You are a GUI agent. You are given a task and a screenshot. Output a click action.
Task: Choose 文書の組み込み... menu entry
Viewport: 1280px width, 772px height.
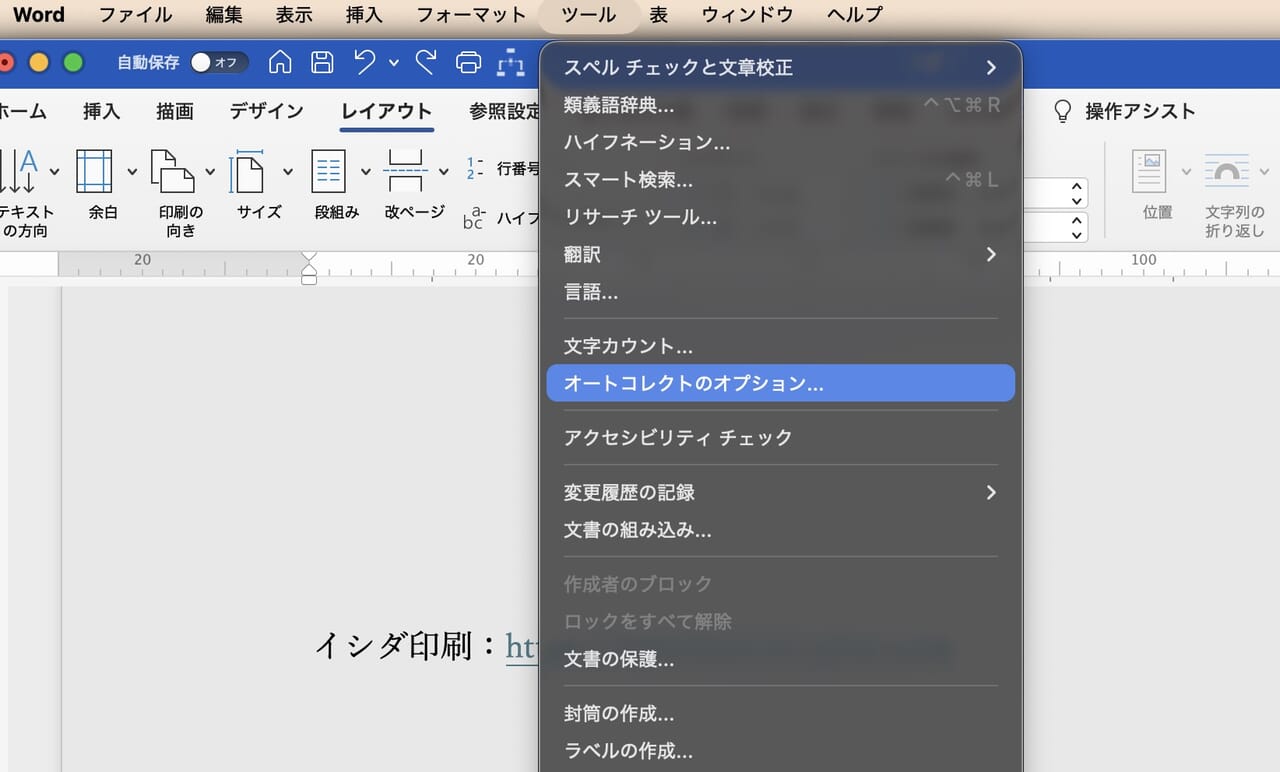tap(781, 530)
